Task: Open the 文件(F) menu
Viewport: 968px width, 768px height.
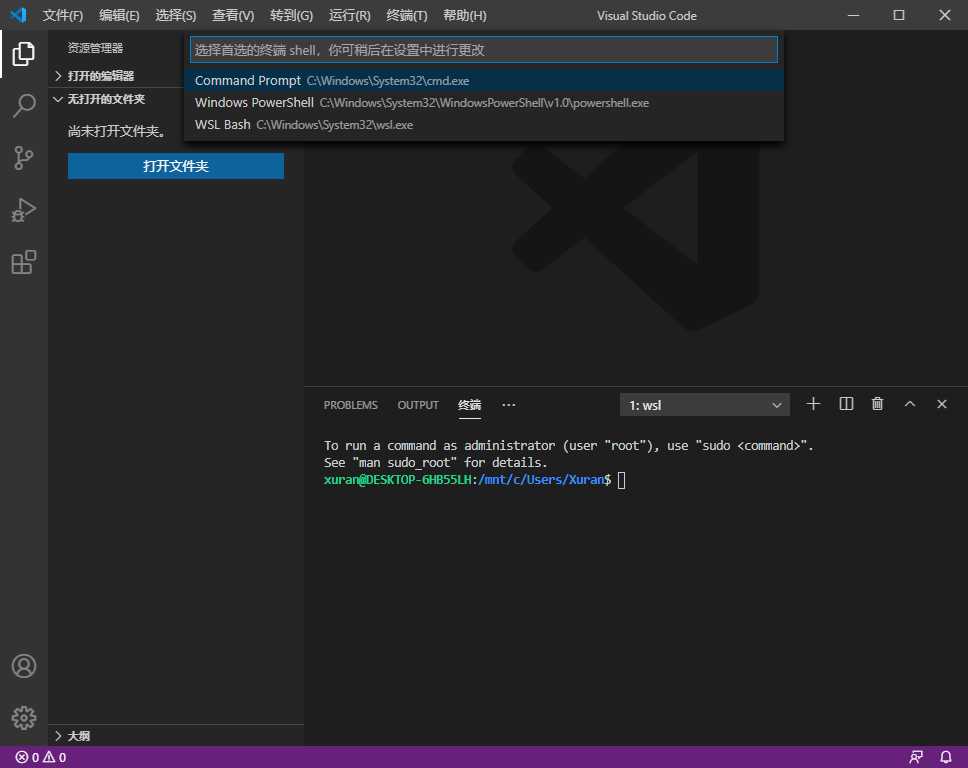Action: pyautogui.click(x=62, y=15)
